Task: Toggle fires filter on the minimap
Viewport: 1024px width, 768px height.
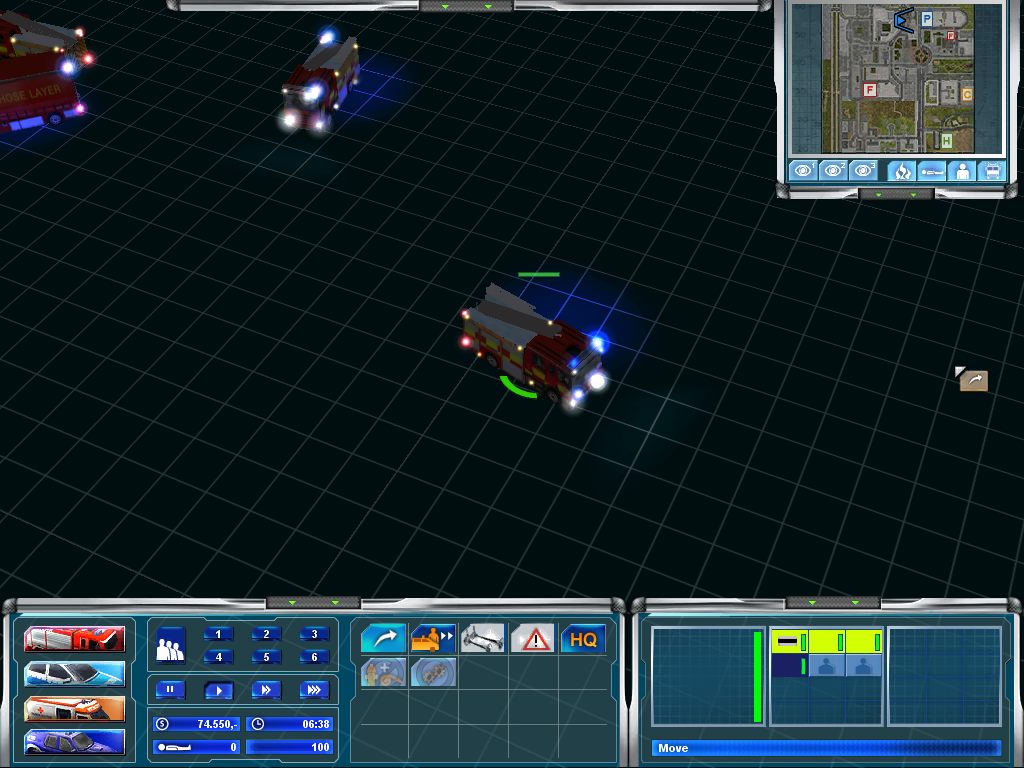Action: (x=902, y=171)
